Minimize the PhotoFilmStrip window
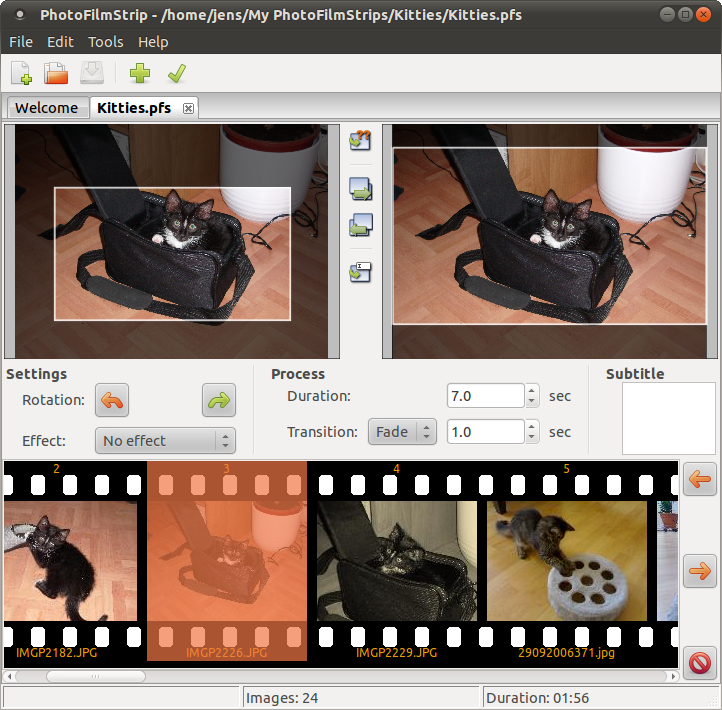The width and height of the screenshot is (722, 710). pyautogui.click(x=667, y=15)
